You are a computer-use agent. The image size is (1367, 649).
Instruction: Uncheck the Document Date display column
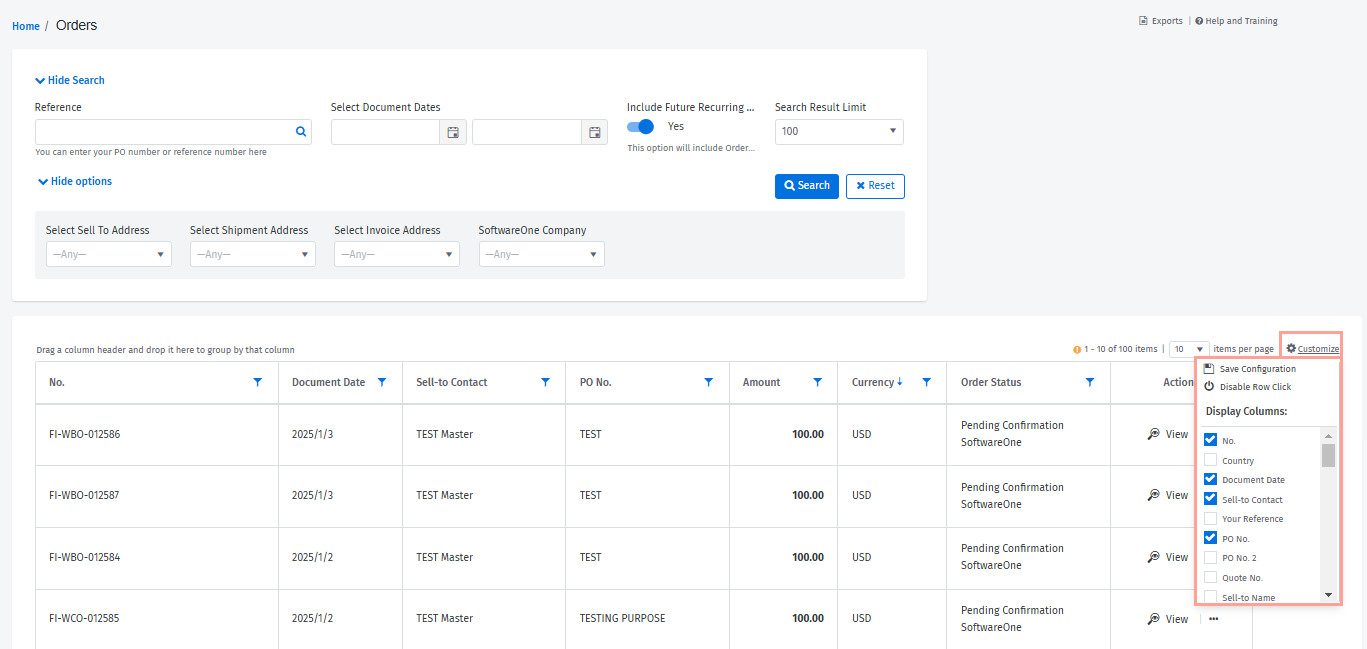[x=1211, y=479]
